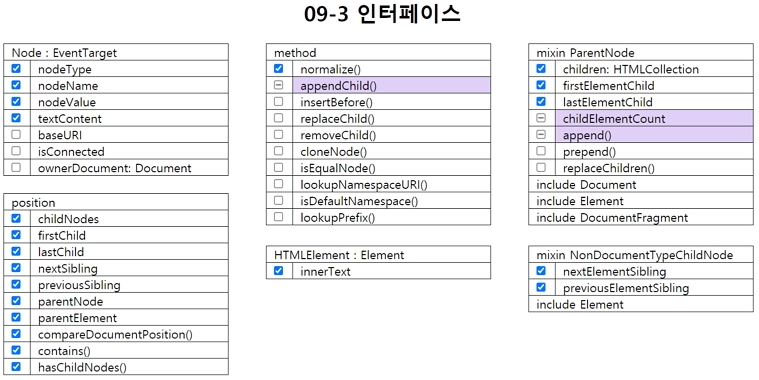Uncheck the nodeType checkbox

point(16,68)
